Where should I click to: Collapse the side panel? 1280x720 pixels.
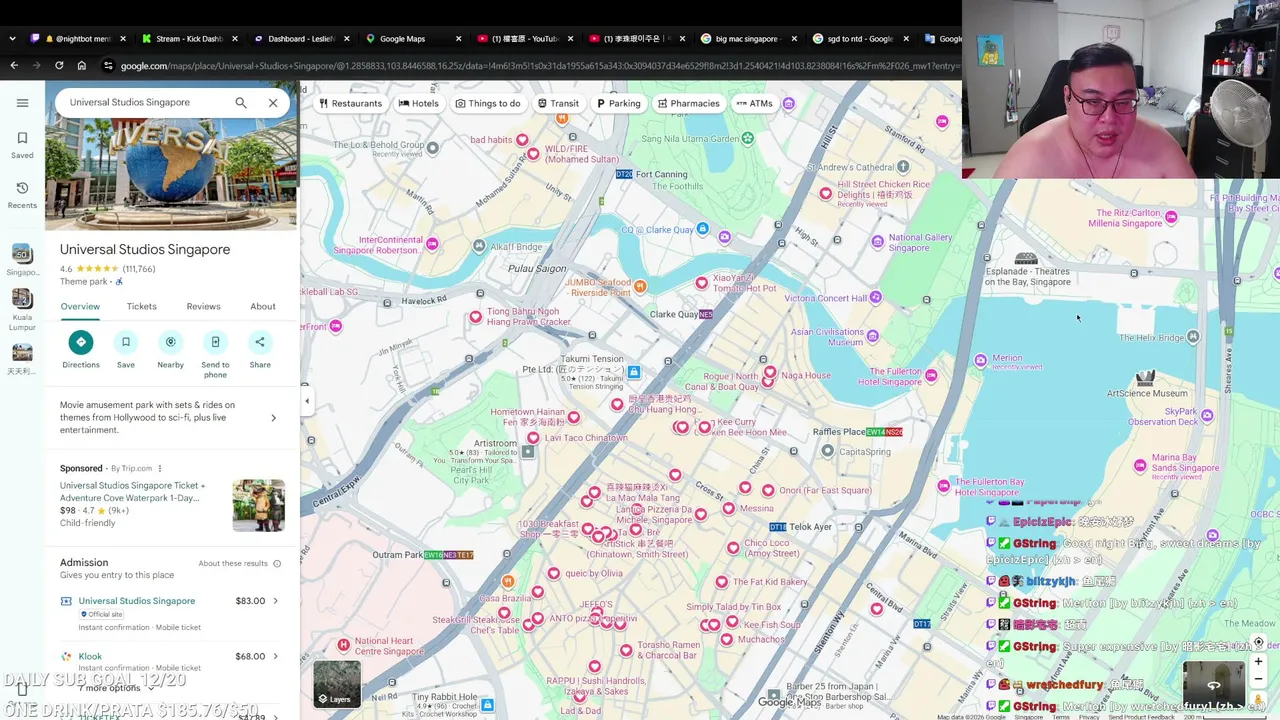pyautogui.click(x=307, y=401)
